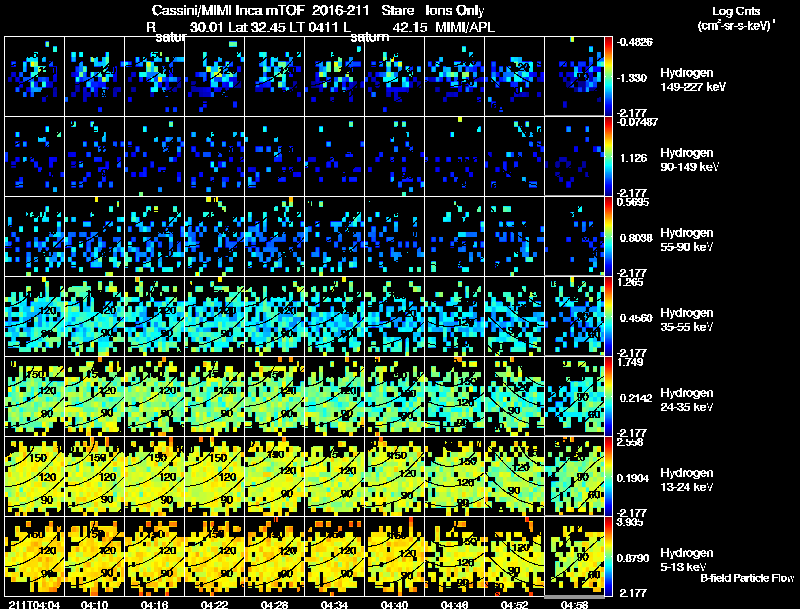Open the 04:58 panel in the 149-227 keV row
The image size is (800, 609).
pyautogui.click(x=575, y=76)
